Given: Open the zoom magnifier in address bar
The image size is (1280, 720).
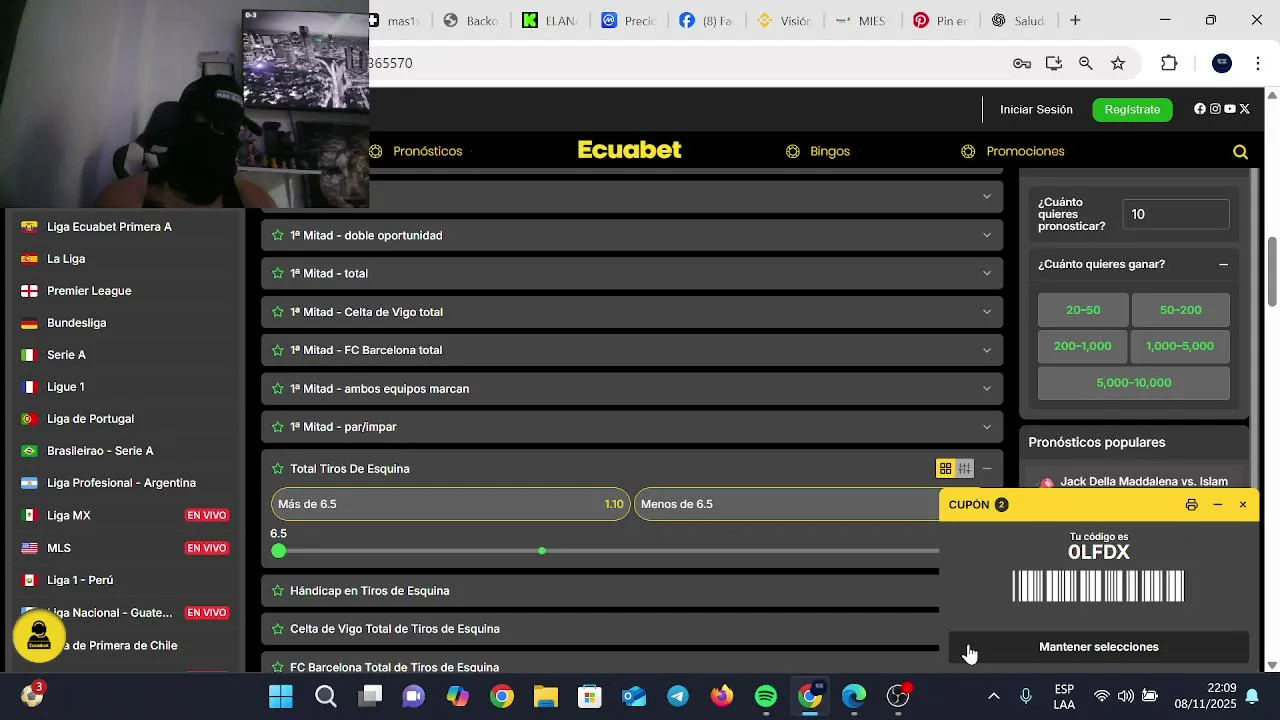Looking at the screenshot, I should tap(1086, 63).
